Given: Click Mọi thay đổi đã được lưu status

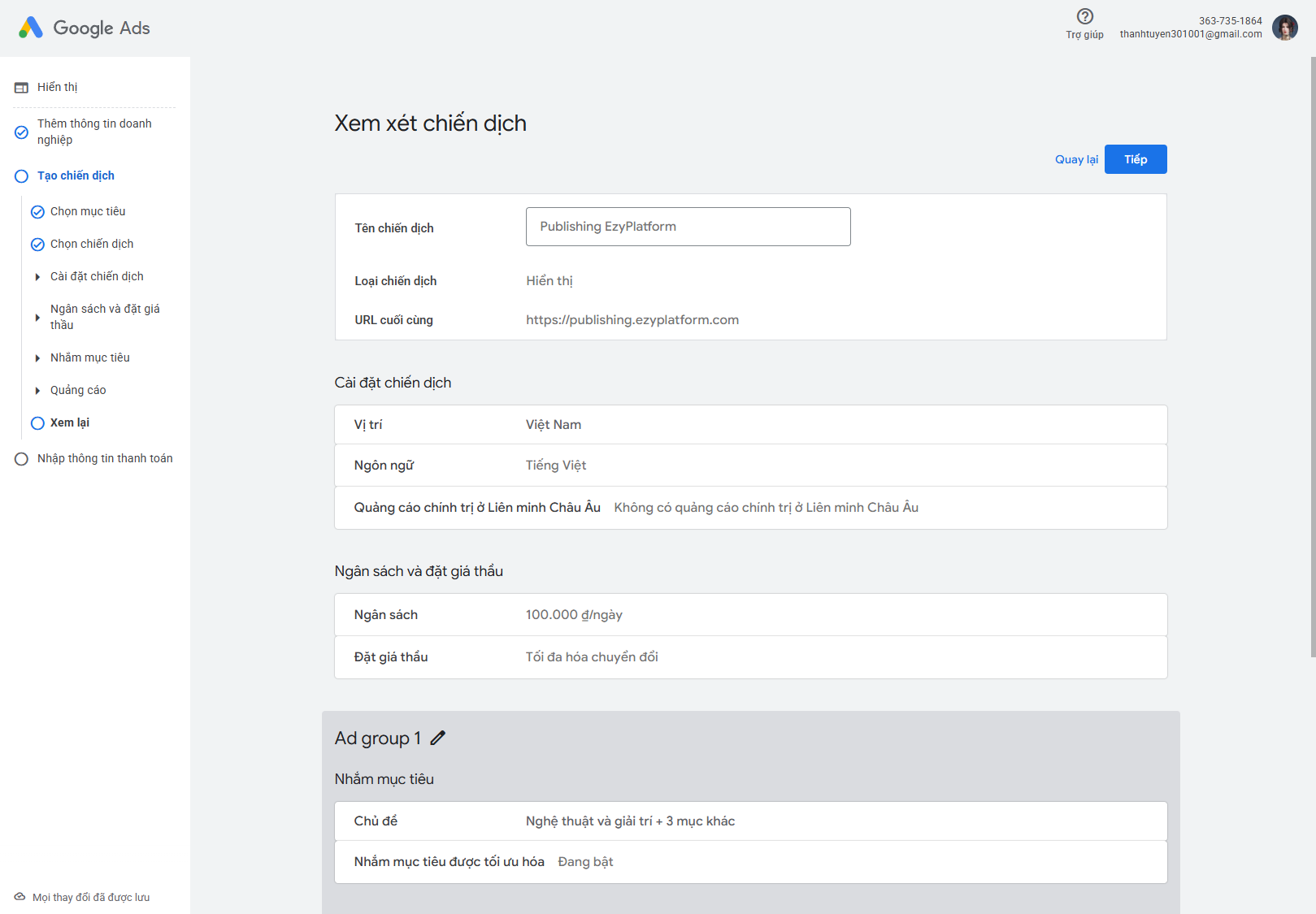Looking at the screenshot, I should (91, 898).
